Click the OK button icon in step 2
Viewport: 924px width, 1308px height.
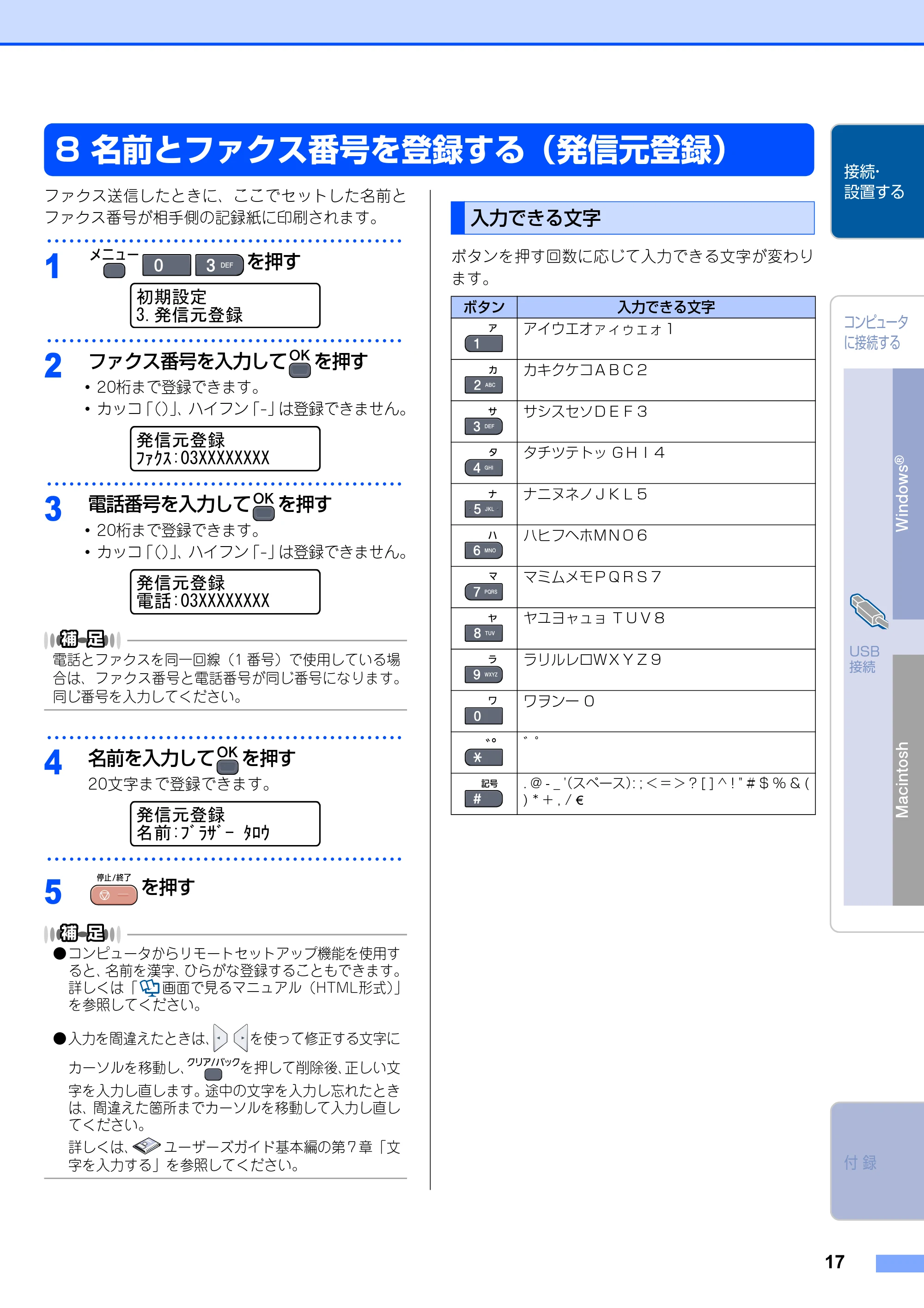click(x=300, y=370)
